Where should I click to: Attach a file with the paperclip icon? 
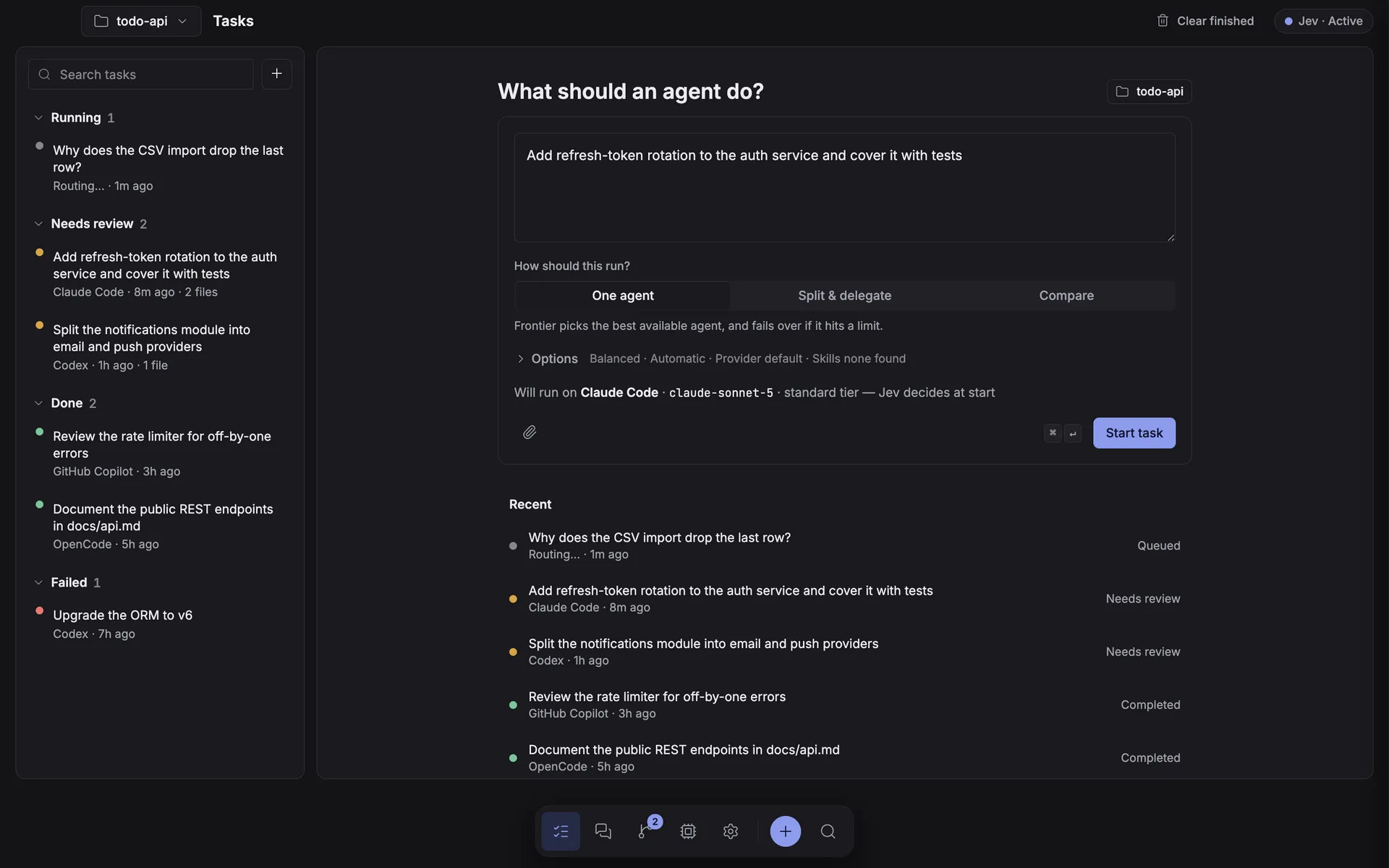click(530, 433)
